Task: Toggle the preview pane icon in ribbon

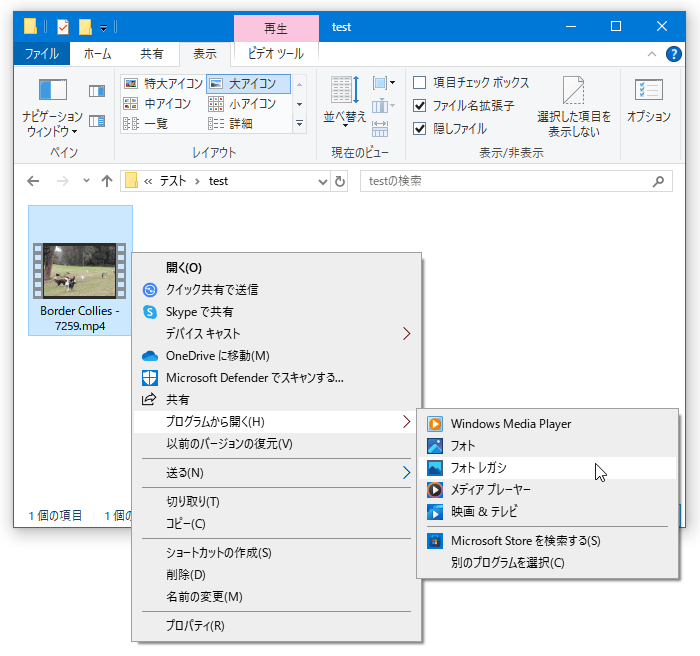Action: (x=97, y=91)
